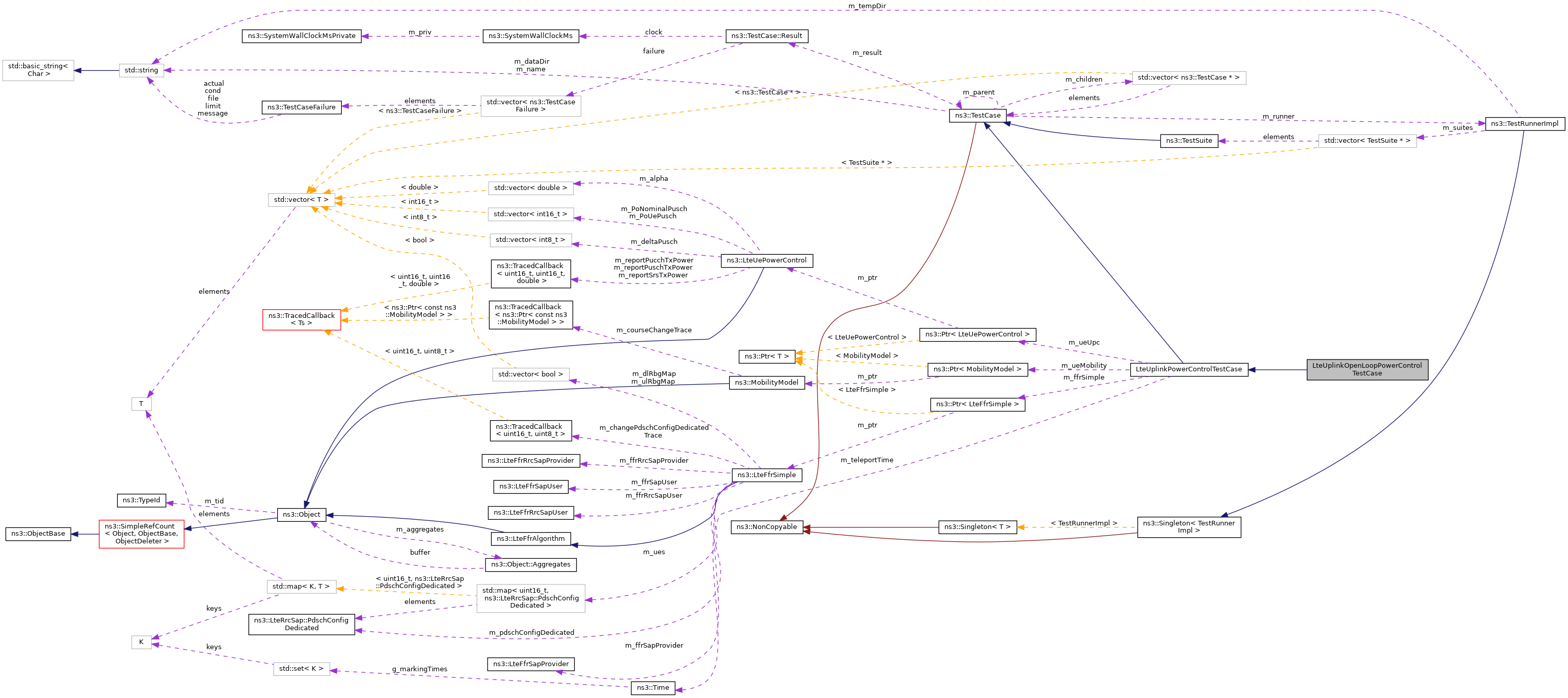Click the m_teleportTime edge label

(867, 460)
